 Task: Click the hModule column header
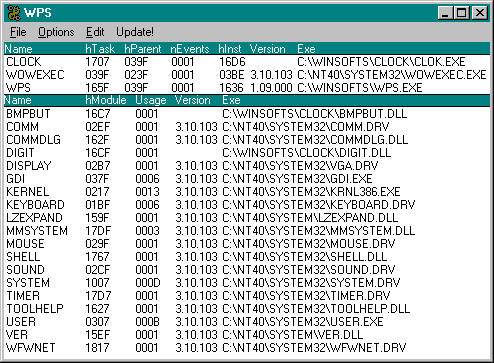[106, 100]
